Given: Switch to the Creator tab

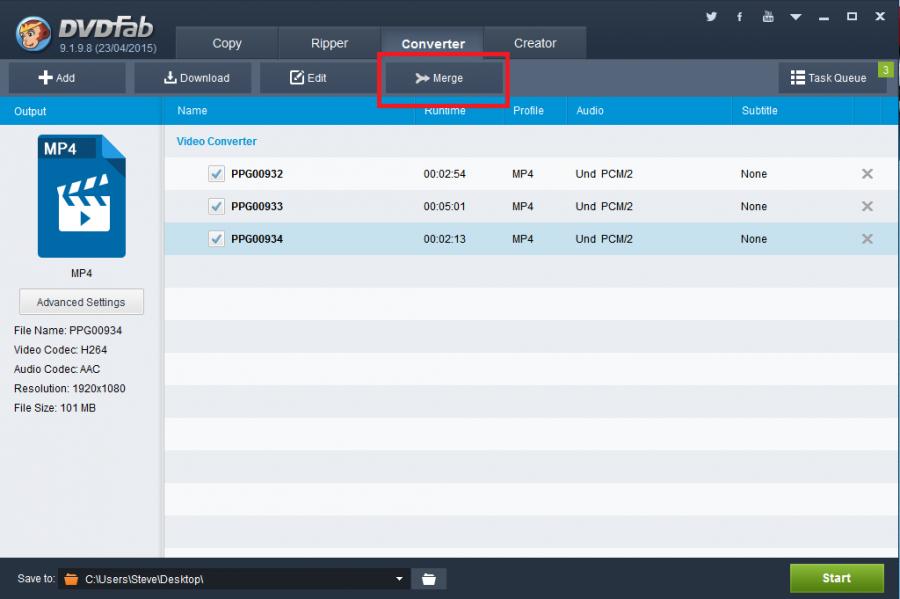Looking at the screenshot, I should [x=535, y=43].
